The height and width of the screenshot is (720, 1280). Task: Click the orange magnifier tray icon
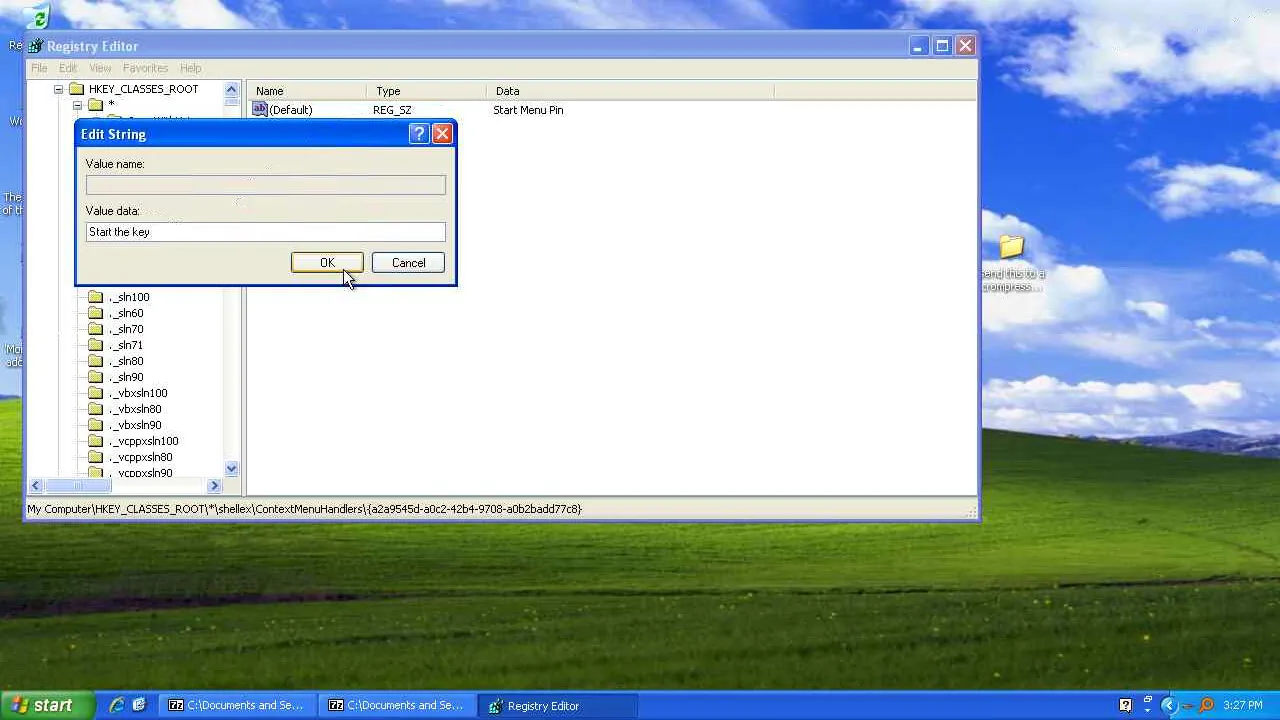[x=1206, y=705]
